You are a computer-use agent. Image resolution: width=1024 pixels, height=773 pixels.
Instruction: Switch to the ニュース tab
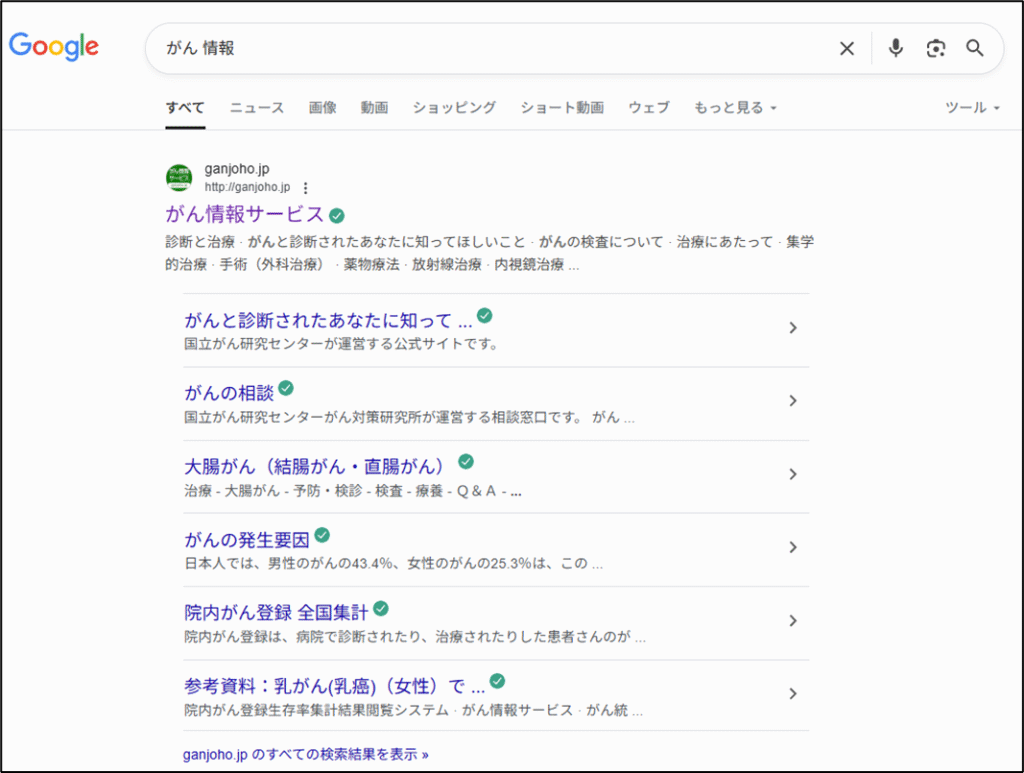[x=257, y=108]
